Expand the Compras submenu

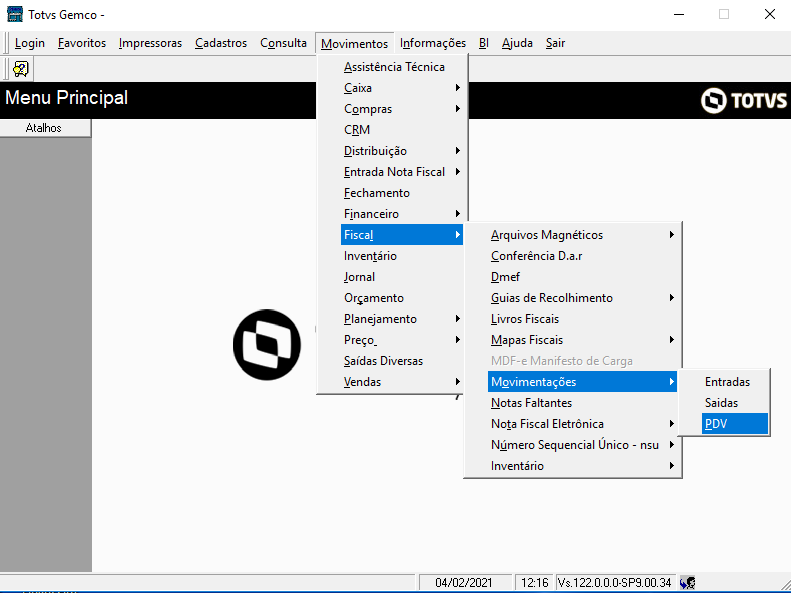(402, 109)
